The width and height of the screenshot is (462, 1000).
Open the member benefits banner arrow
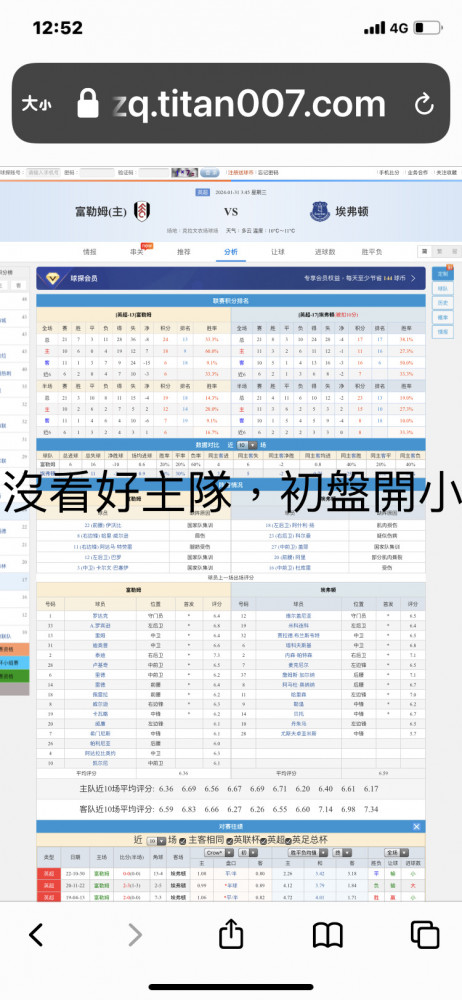coord(413,279)
